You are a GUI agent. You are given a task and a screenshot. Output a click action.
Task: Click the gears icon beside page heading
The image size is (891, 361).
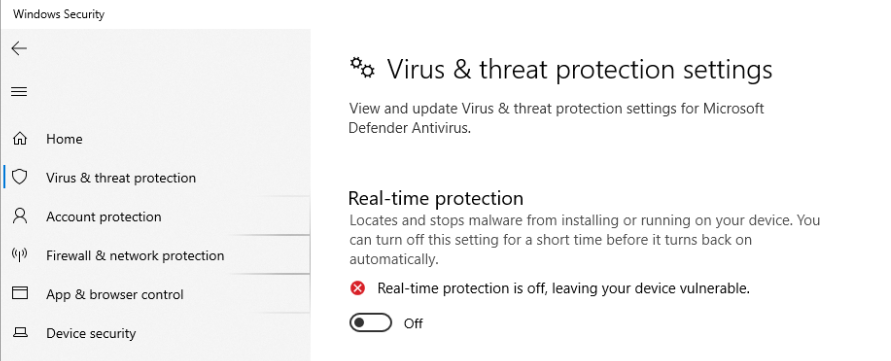click(x=362, y=68)
